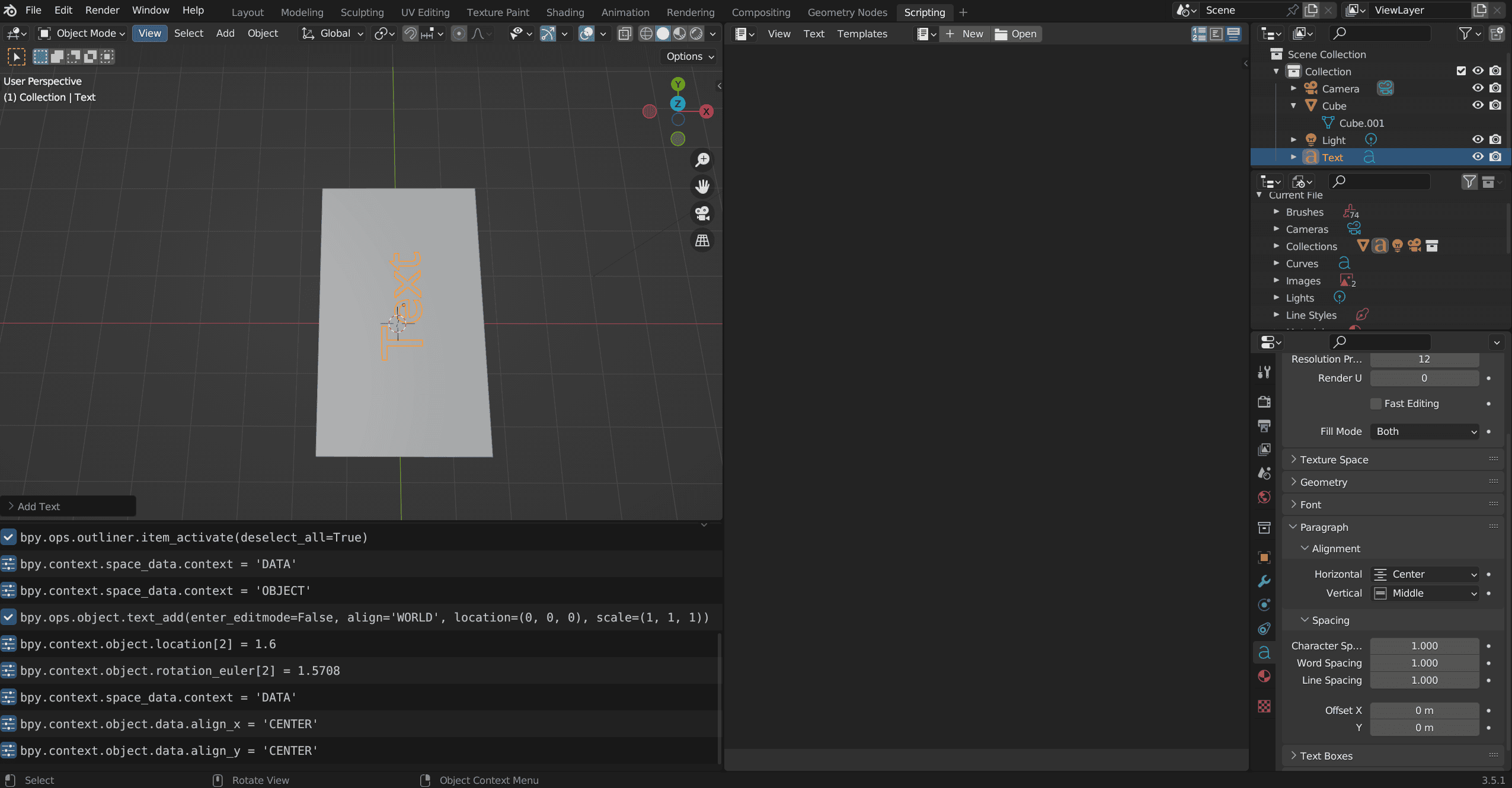Open the Templates menu in text editor
This screenshot has height=788, width=1512.
click(862, 34)
